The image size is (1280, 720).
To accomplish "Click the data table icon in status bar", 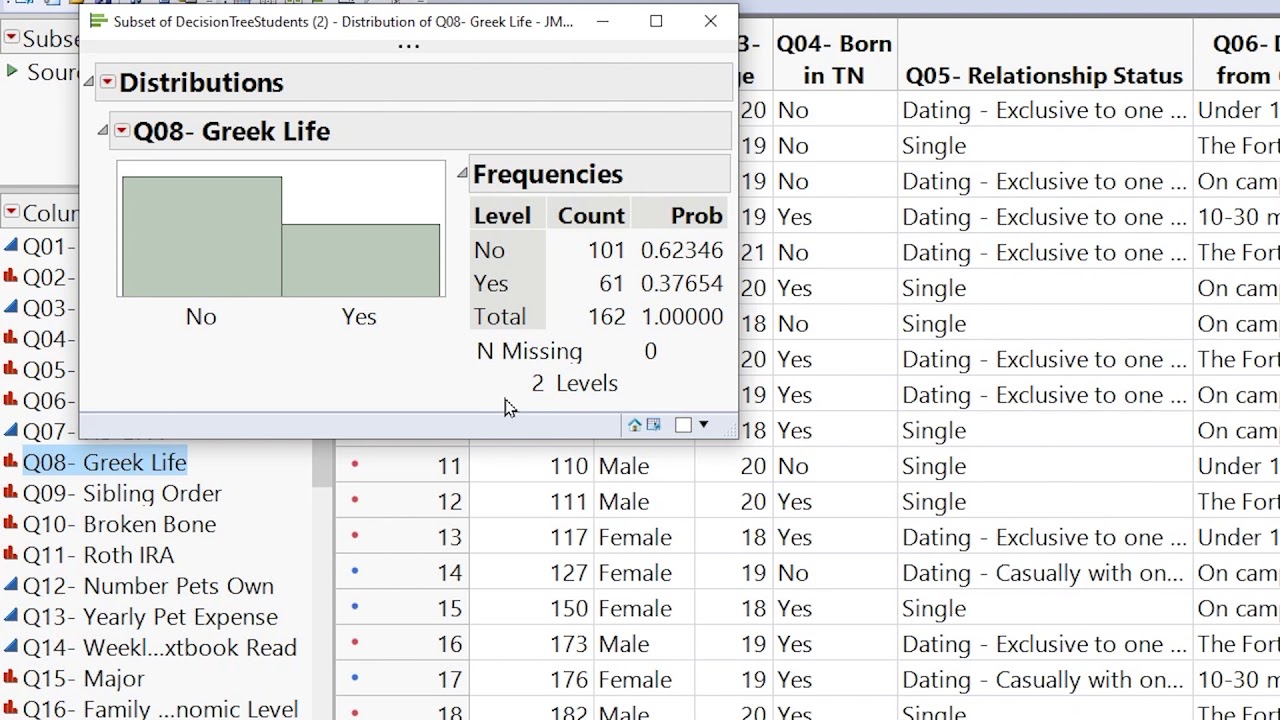I will pyautogui.click(x=654, y=425).
